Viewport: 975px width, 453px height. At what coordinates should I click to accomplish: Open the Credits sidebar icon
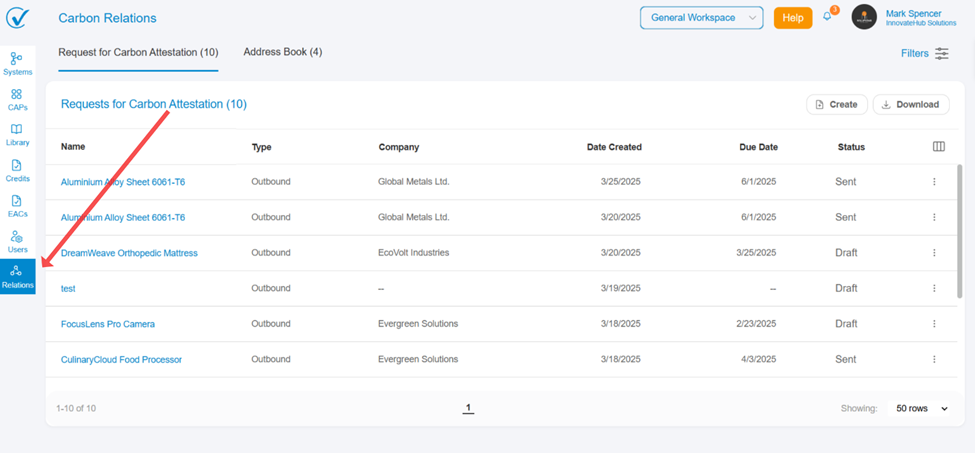click(17, 170)
